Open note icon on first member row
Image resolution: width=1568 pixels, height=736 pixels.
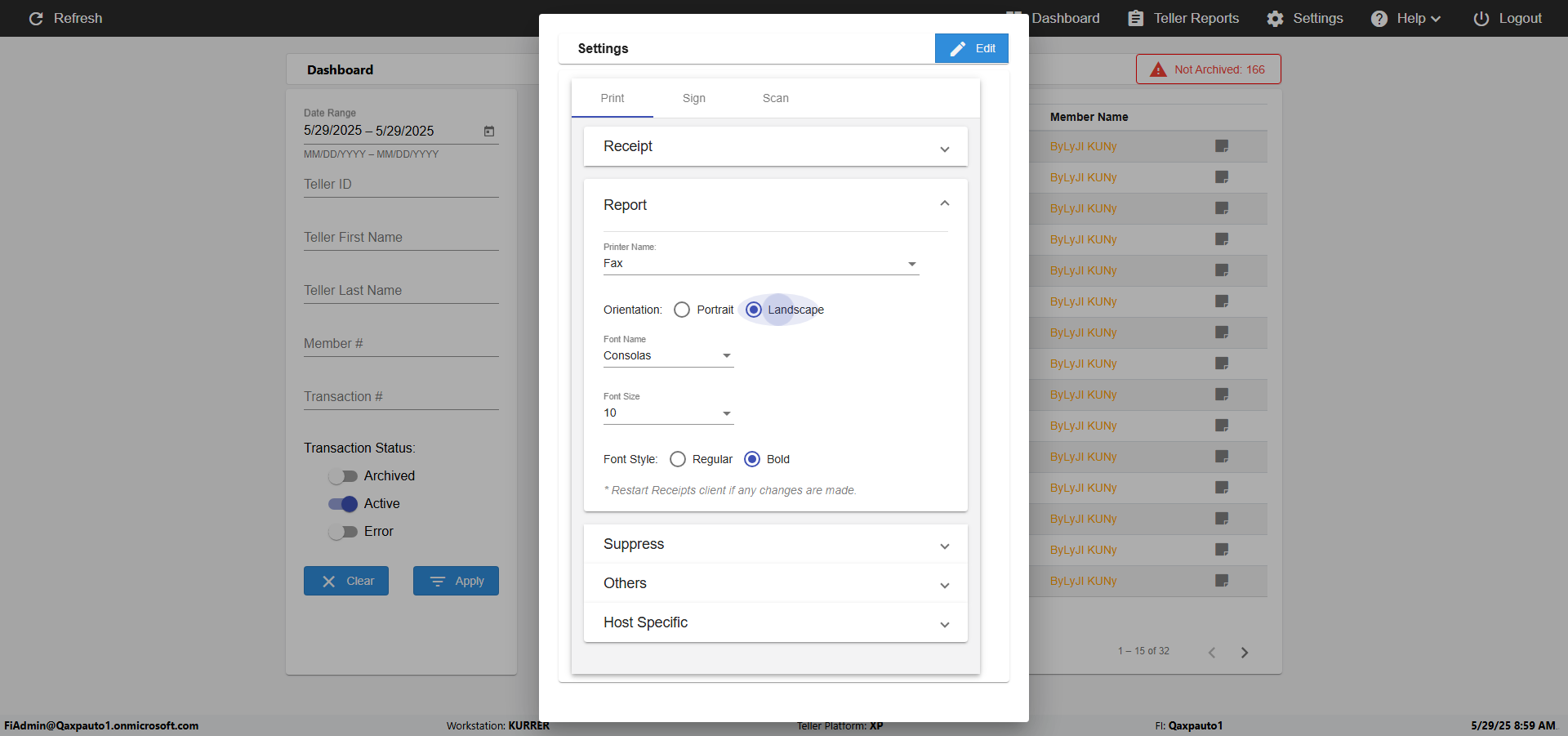[x=1222, y=146]
